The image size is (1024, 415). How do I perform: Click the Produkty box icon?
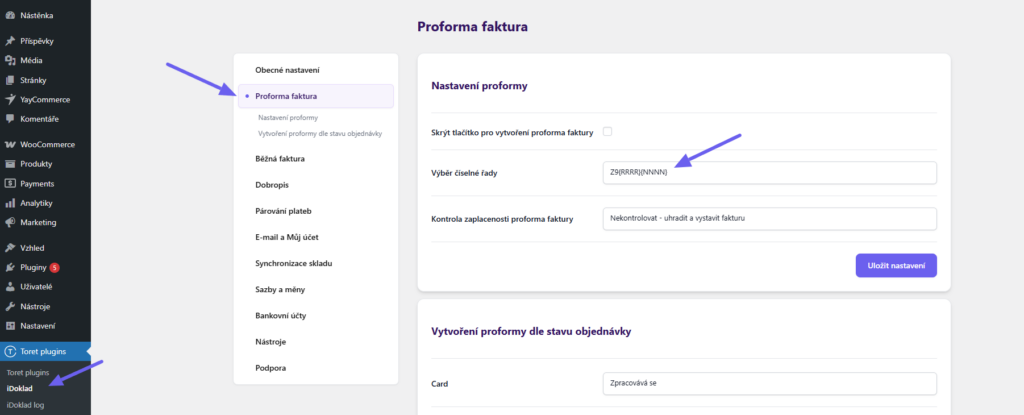coord(10,164)
